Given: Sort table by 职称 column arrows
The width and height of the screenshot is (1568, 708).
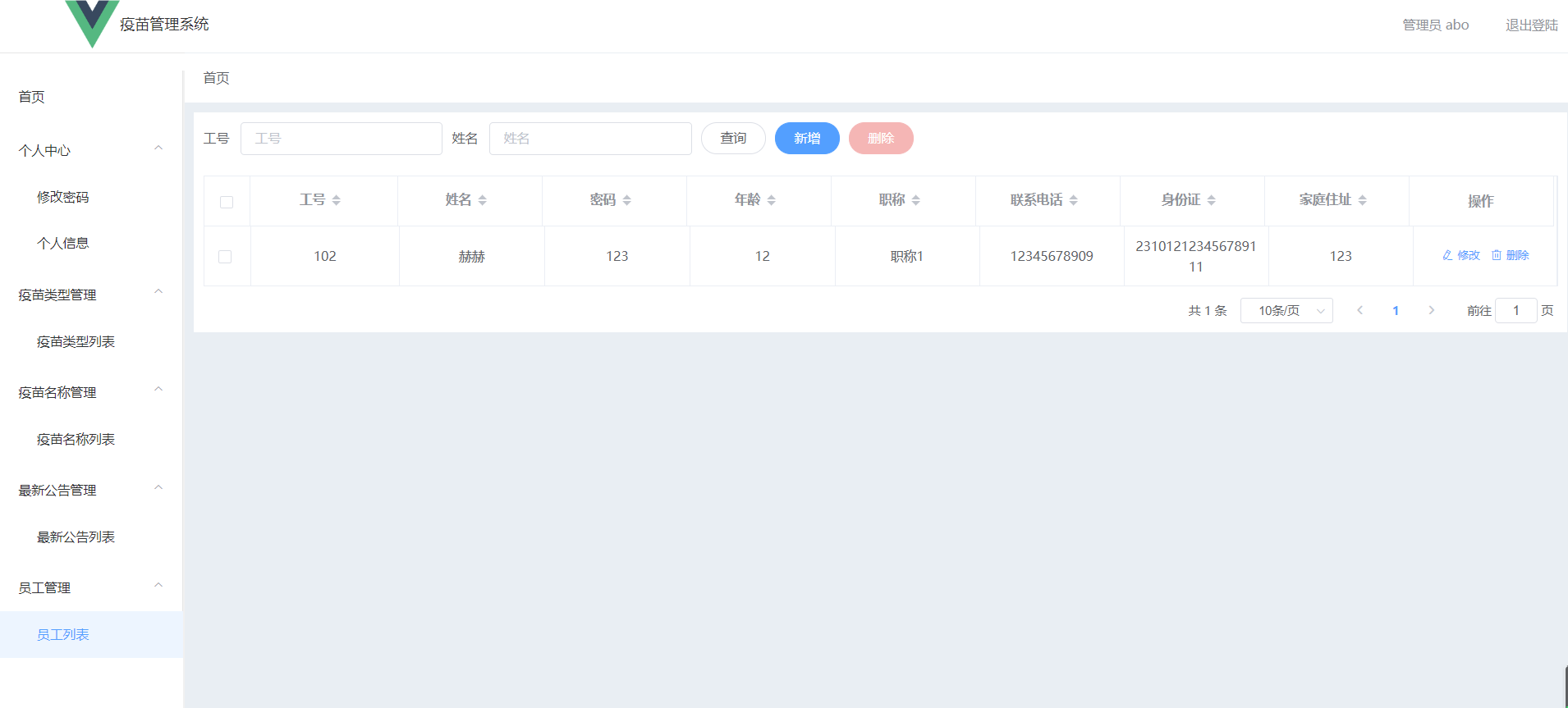Looking at the screenshot, I should [x=916, y=200].
